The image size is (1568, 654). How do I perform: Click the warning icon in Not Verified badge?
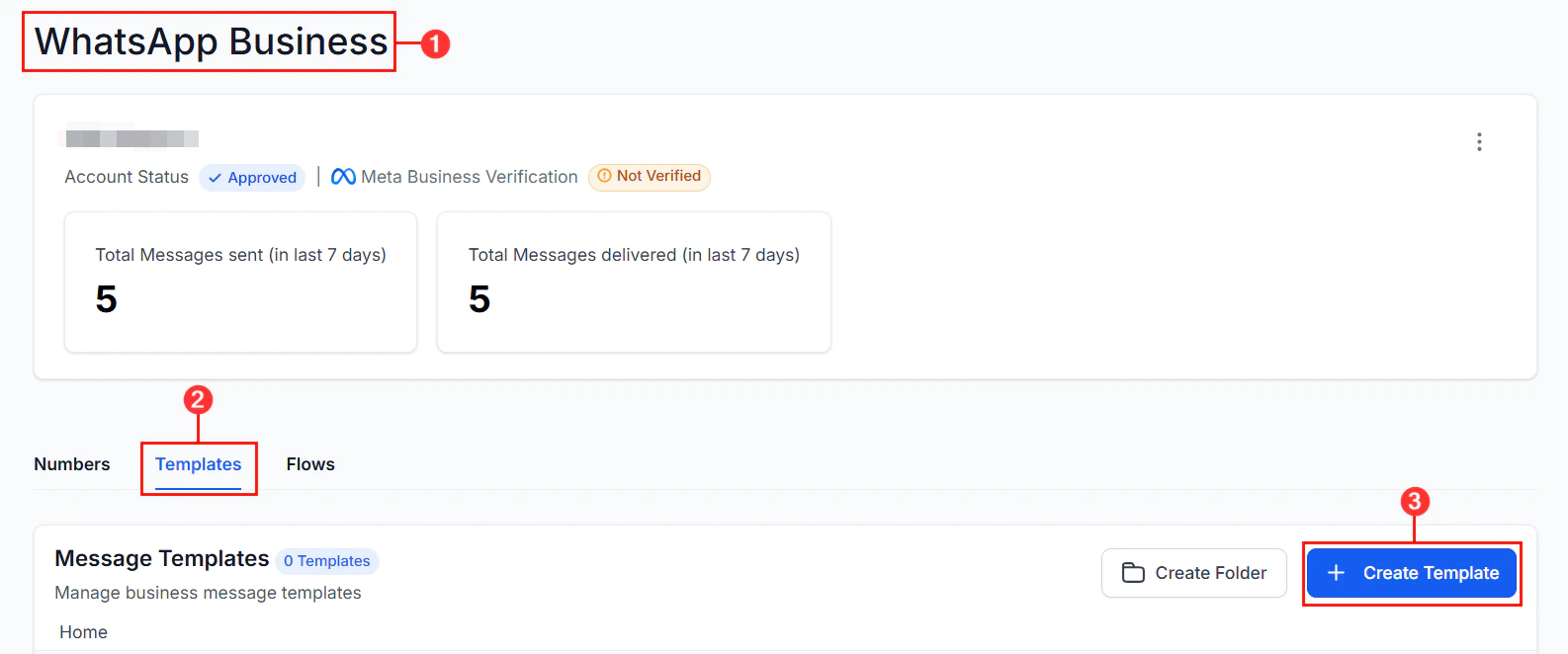pyautogui.click(x=604, y=176)
